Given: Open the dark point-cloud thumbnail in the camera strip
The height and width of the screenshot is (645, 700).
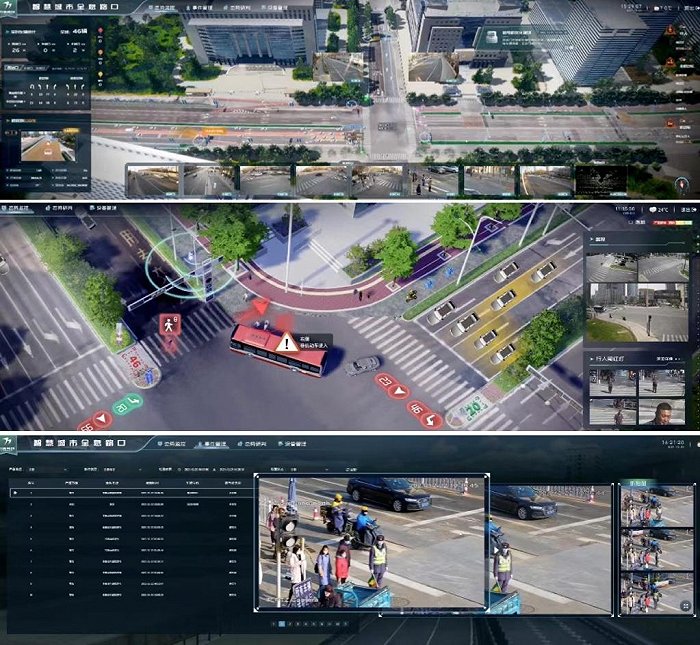Looking at the screenshot, I should pos(601,180).
